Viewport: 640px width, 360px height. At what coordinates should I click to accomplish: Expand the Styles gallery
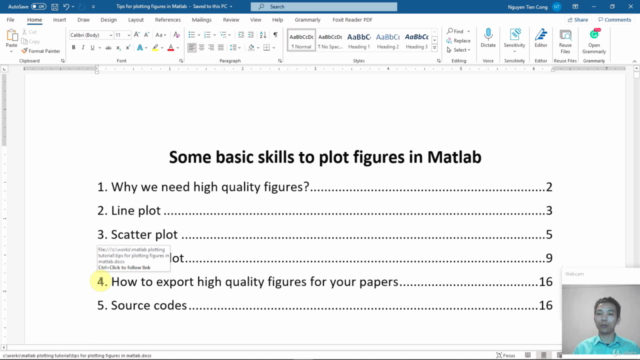click(x=434, y=48)
